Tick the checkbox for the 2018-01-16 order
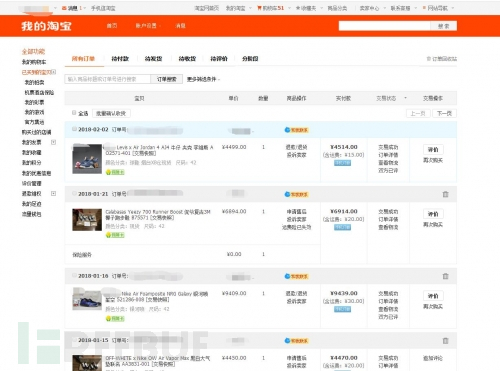This screenshot has height=371, width=500. [x=74, y=275]
